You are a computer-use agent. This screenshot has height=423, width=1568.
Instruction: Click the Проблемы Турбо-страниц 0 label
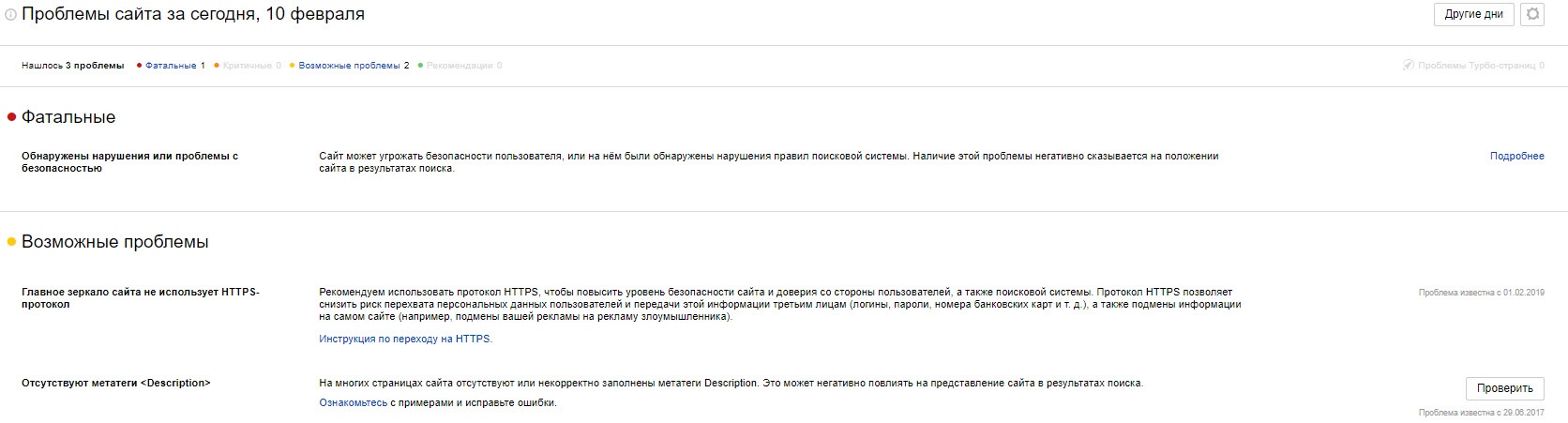1481,66
